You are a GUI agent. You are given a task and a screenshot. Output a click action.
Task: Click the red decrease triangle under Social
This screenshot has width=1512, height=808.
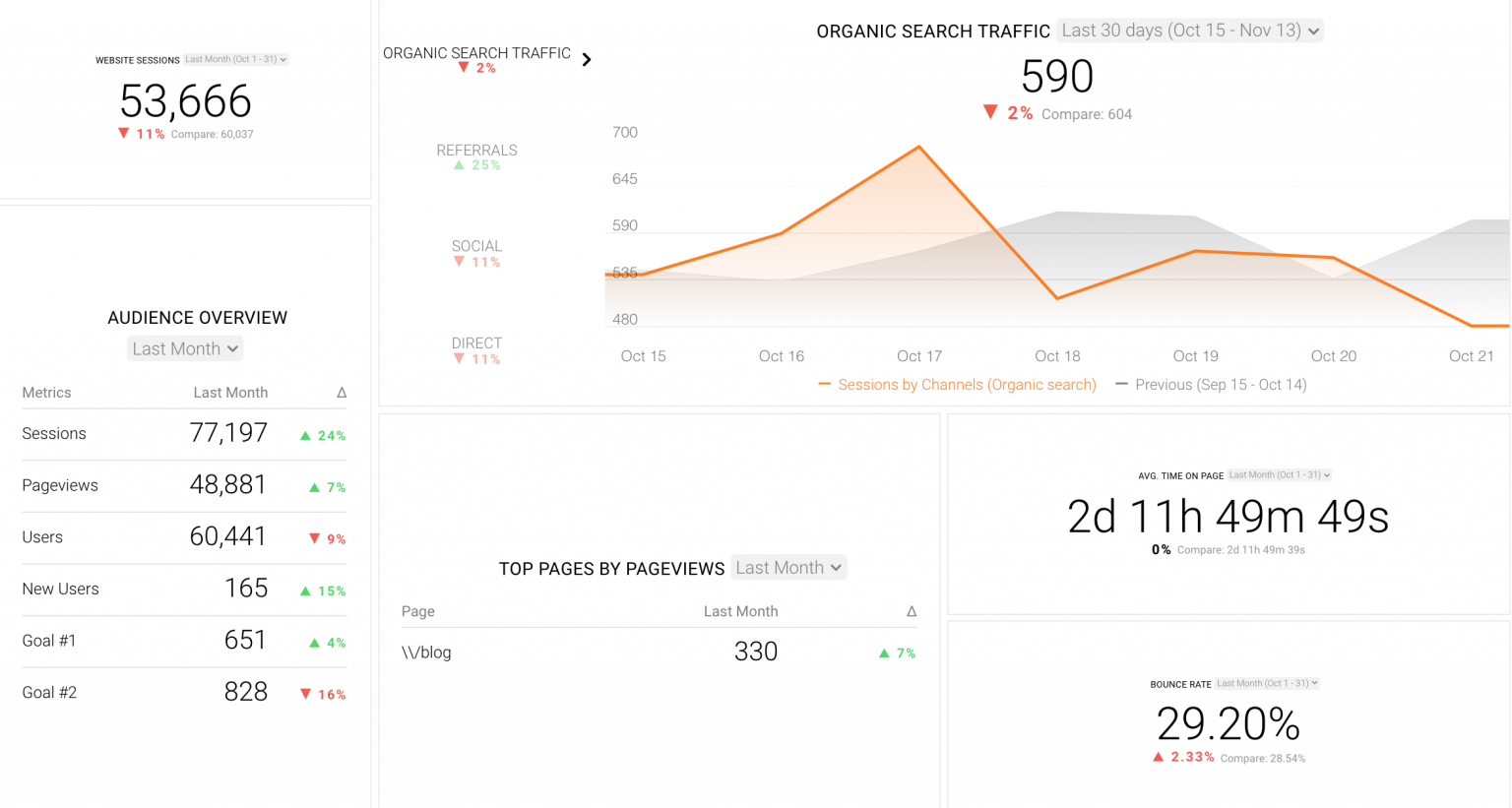pyautogui.click(x=460, y=261)
